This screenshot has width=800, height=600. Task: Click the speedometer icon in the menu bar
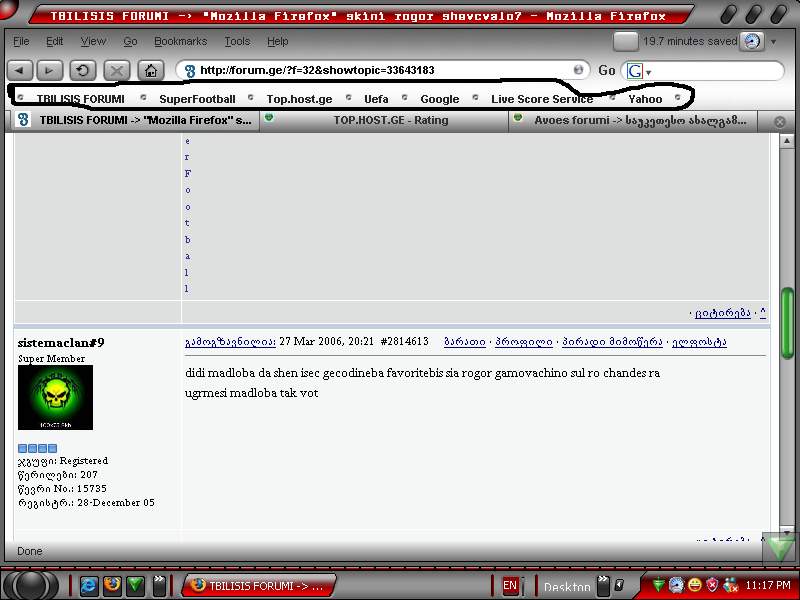(x=752, y=41)
